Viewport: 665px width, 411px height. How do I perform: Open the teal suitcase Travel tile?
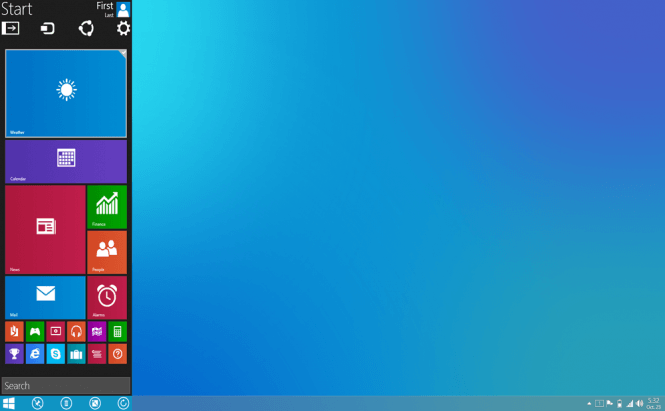tap(76, 354)
